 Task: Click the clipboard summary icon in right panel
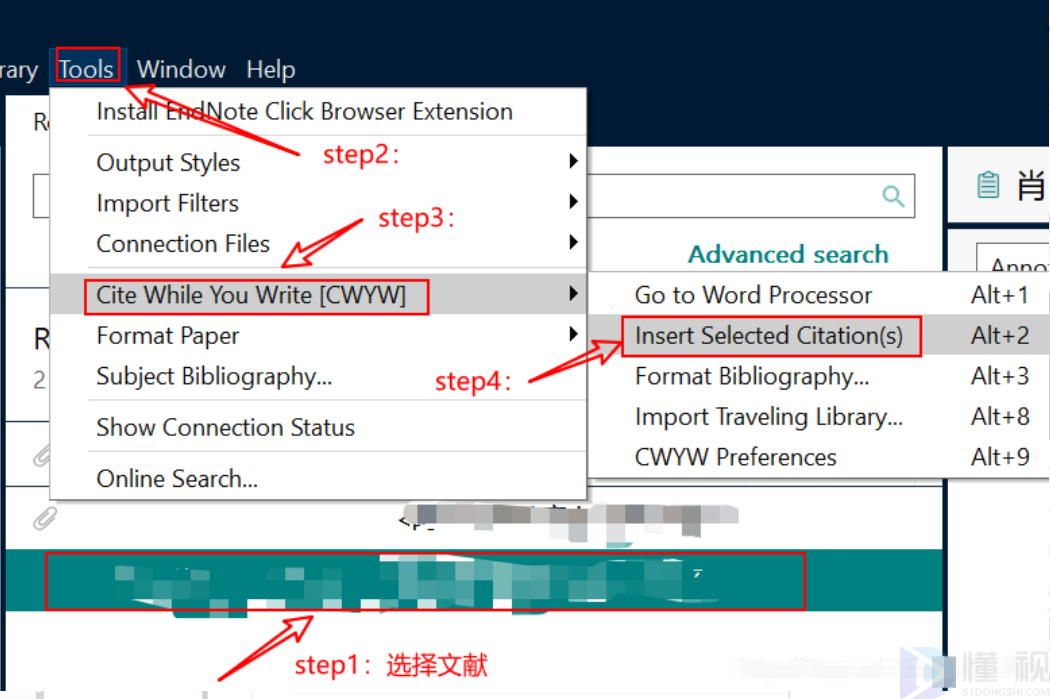click(x=988, y=185)
